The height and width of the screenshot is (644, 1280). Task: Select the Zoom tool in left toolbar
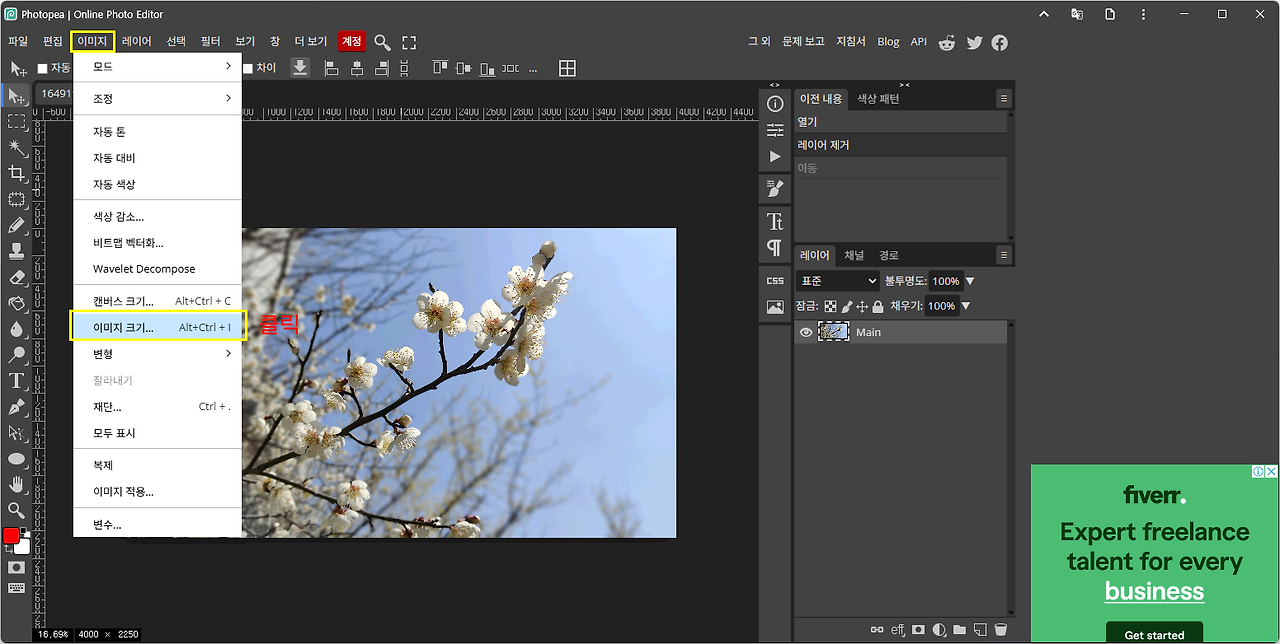tap(17, 510)
